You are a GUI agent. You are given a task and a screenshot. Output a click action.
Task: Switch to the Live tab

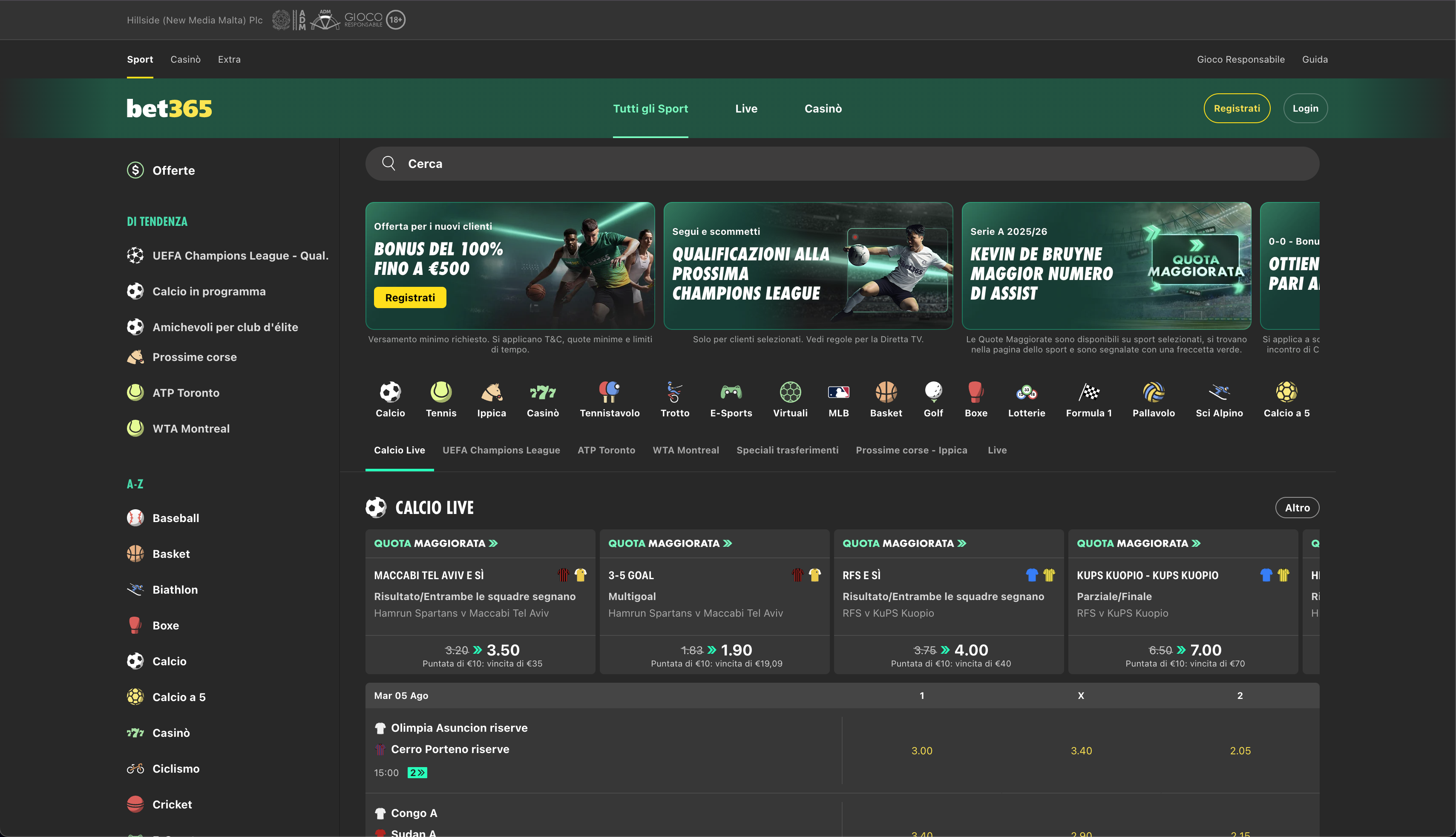click(746, 108)
